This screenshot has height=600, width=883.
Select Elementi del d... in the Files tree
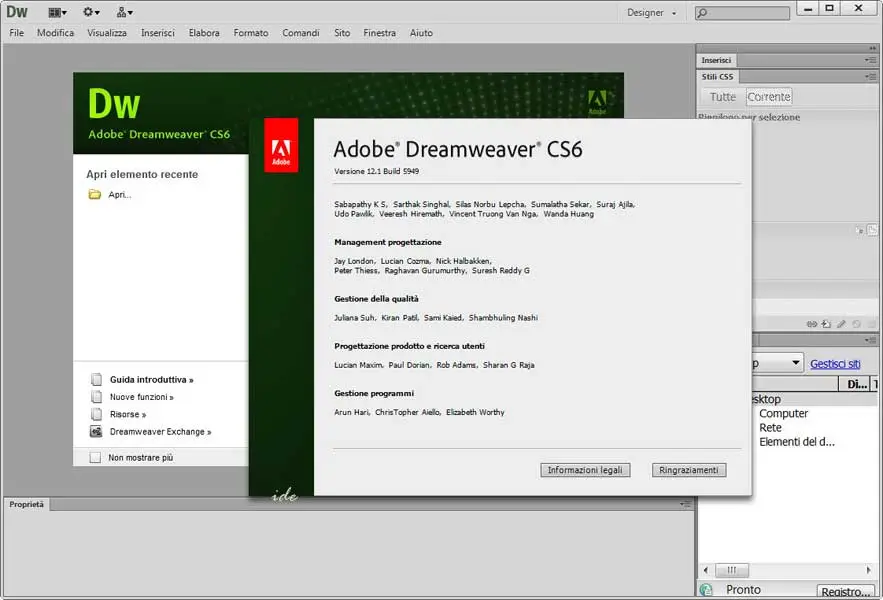tap(797, 442)
